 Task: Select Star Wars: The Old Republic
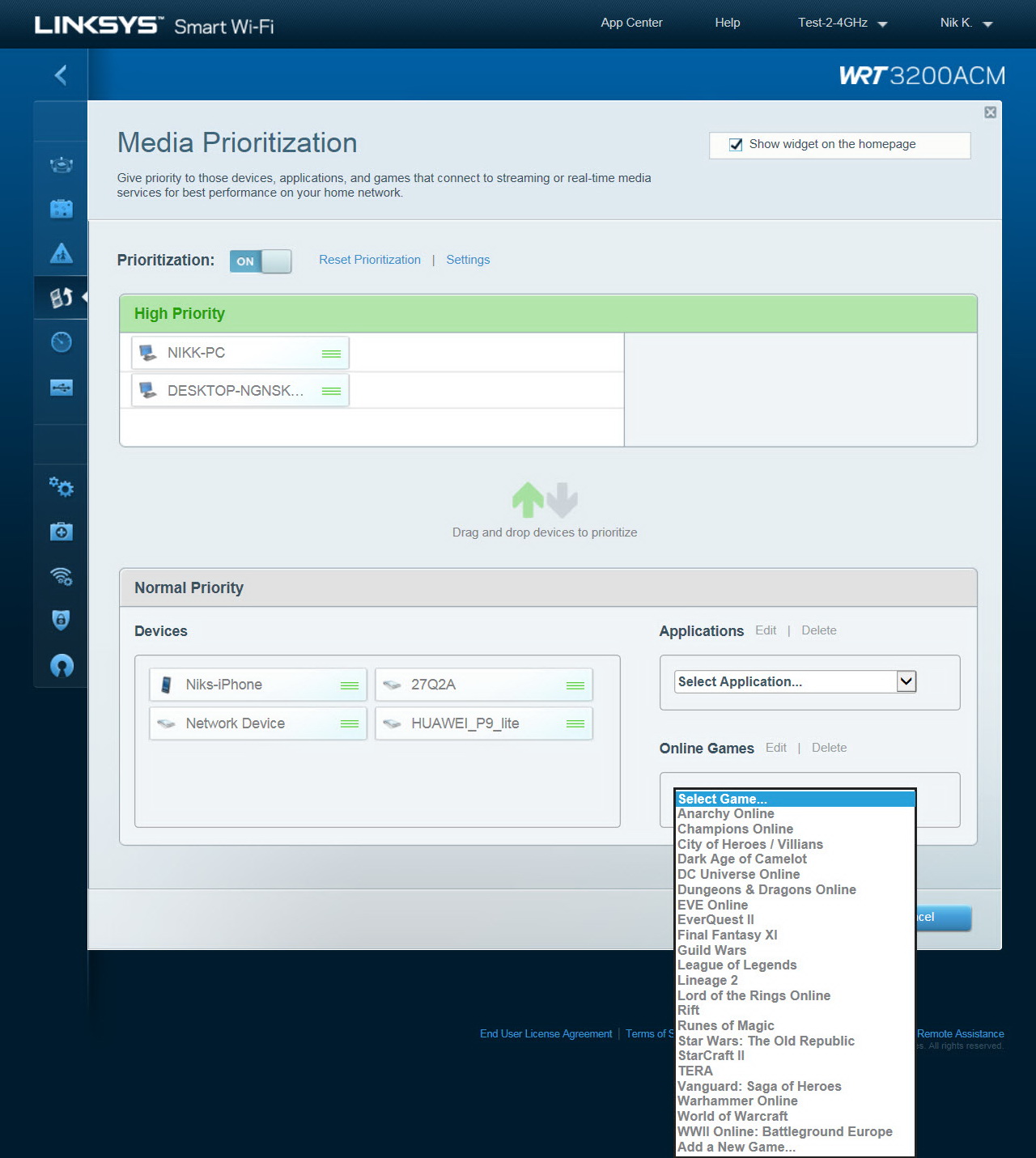point(796,1041)
